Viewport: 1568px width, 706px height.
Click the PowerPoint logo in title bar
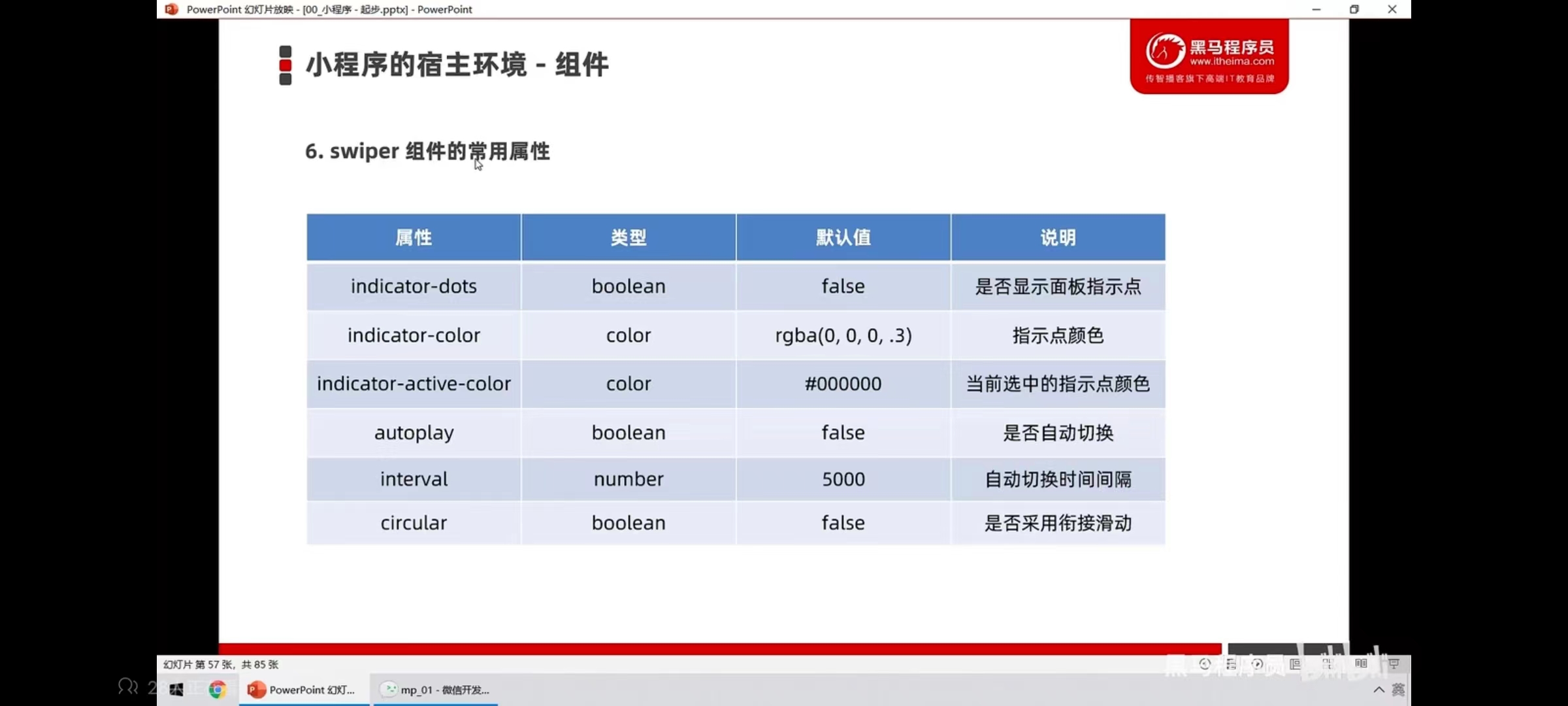pyautogui.click(x=171, y=9)
